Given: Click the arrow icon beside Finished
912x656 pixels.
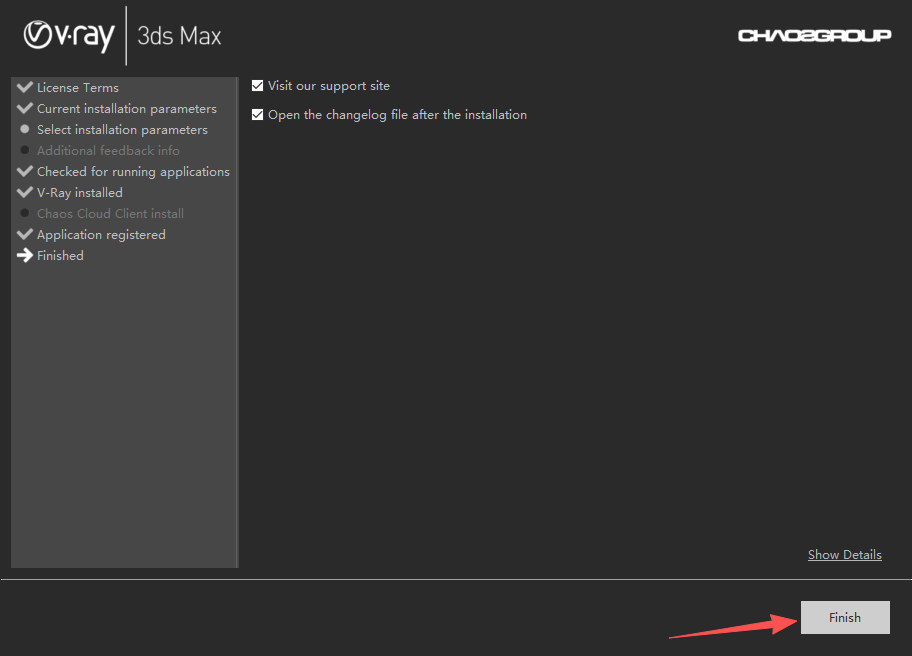Looking at the screenshot, I should [25, 255].
